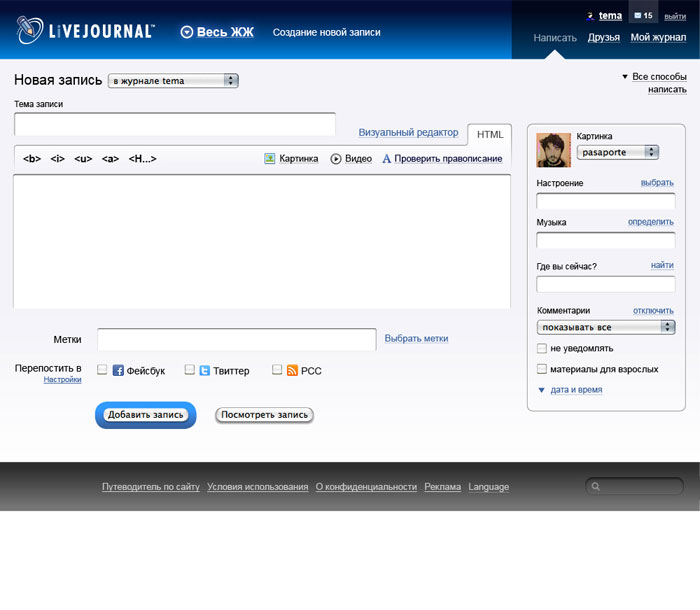Open the Друзья menu item
Viewport: 700px width, 610px height.
pos(603,37)
